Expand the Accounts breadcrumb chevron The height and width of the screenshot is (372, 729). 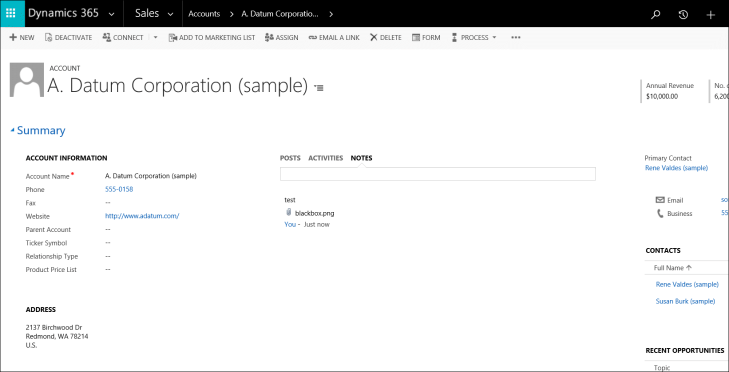(231, 14)
